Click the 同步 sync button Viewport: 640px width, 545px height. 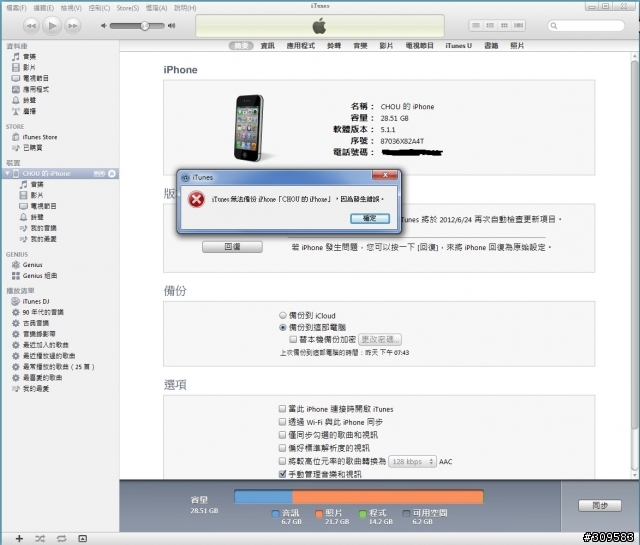[x=600, y=505]
